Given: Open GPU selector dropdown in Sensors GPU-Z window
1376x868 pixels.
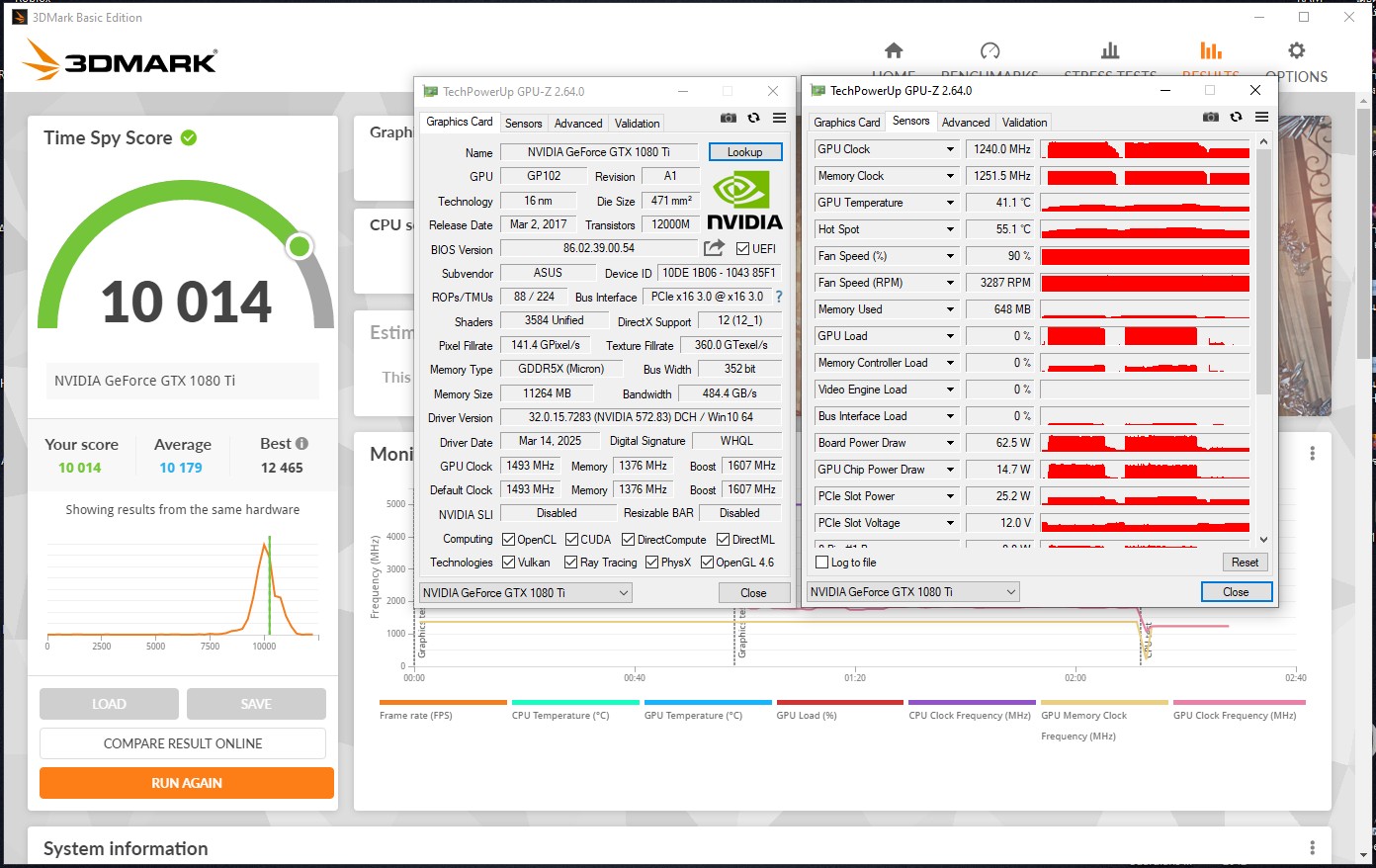Looking at the screenshot, I should click(912, 592).
